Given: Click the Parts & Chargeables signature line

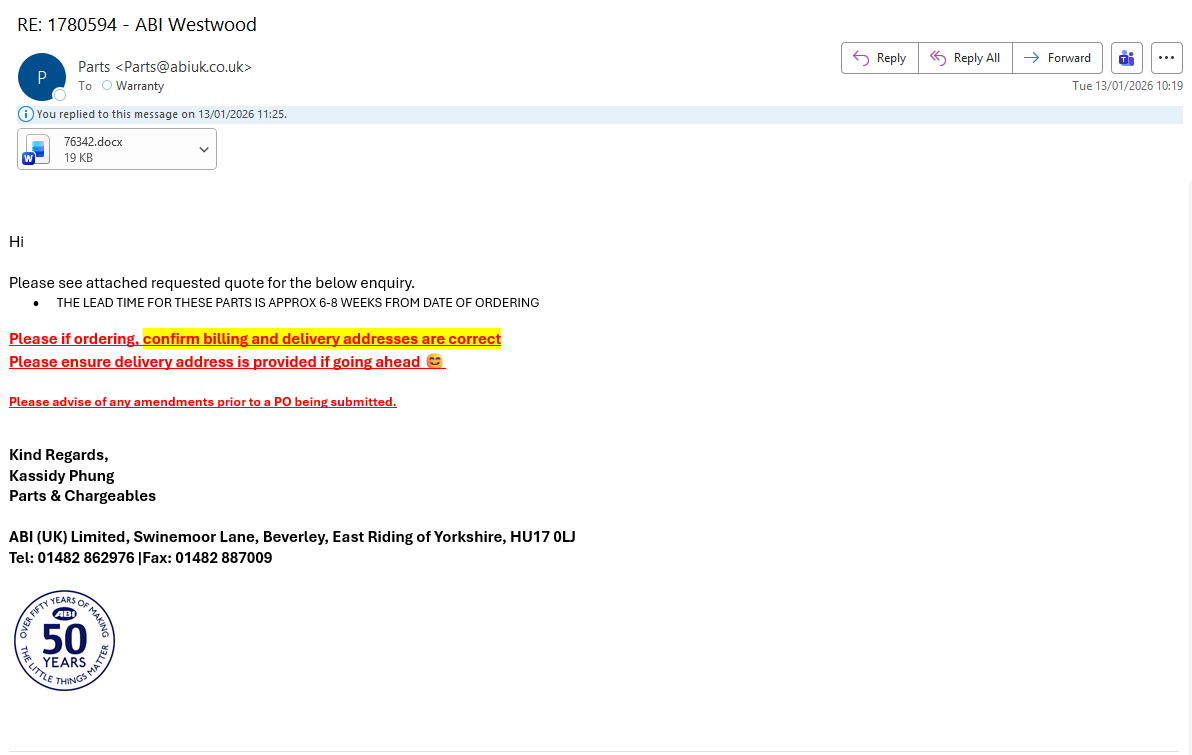Looking at the screenshot, I should (82, 496).
